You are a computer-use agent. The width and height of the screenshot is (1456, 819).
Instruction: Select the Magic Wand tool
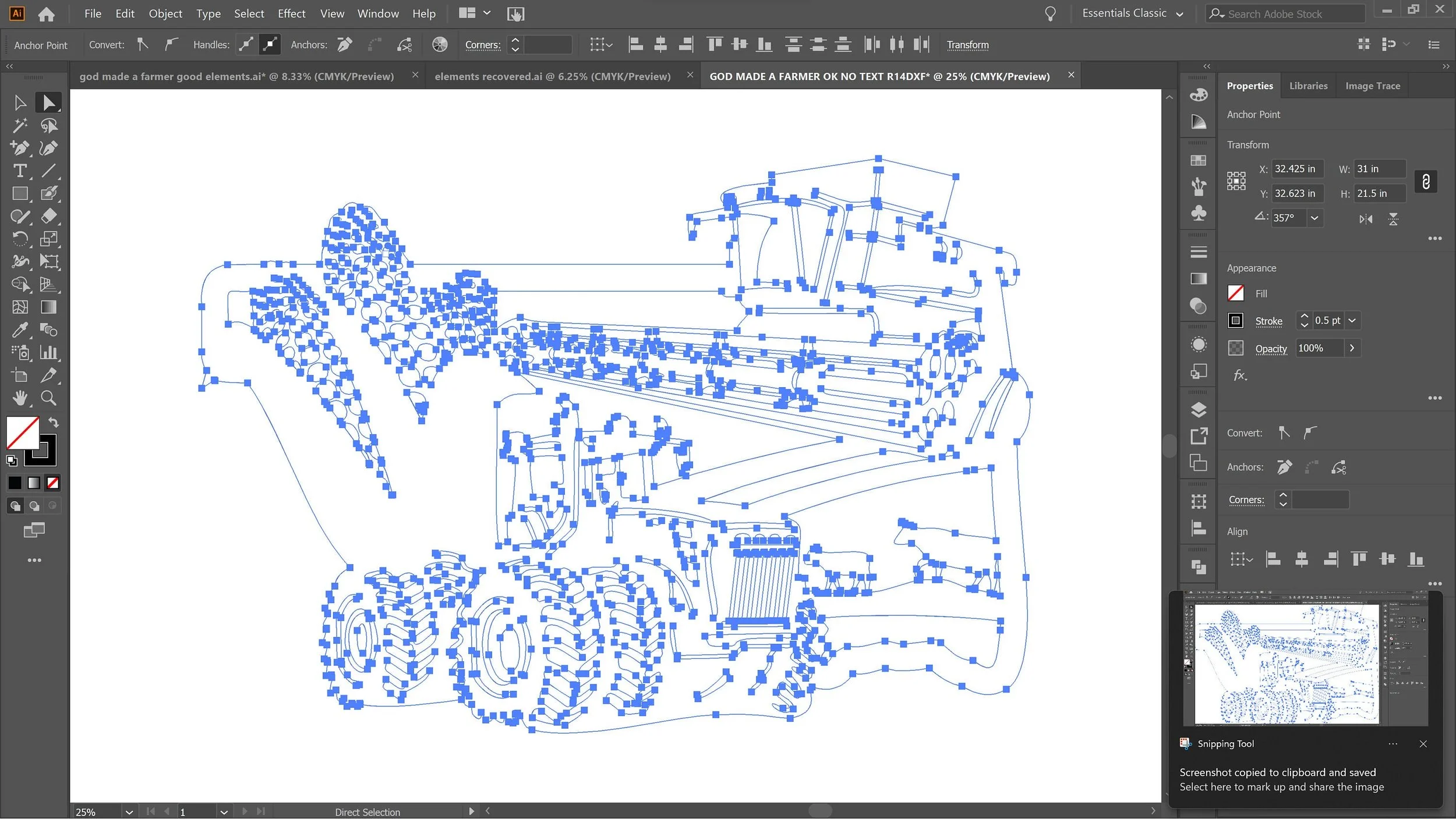[x=20, y=125]
